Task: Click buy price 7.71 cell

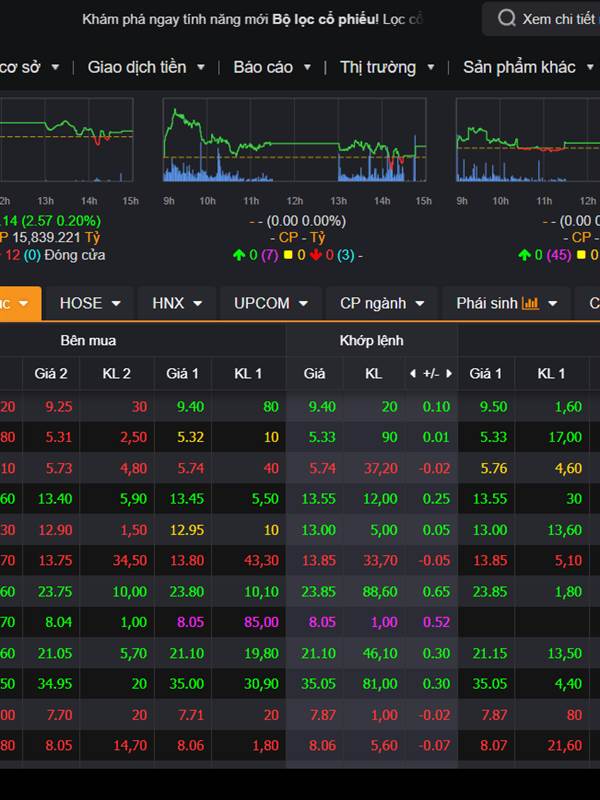Action: (x=191, y=715)
